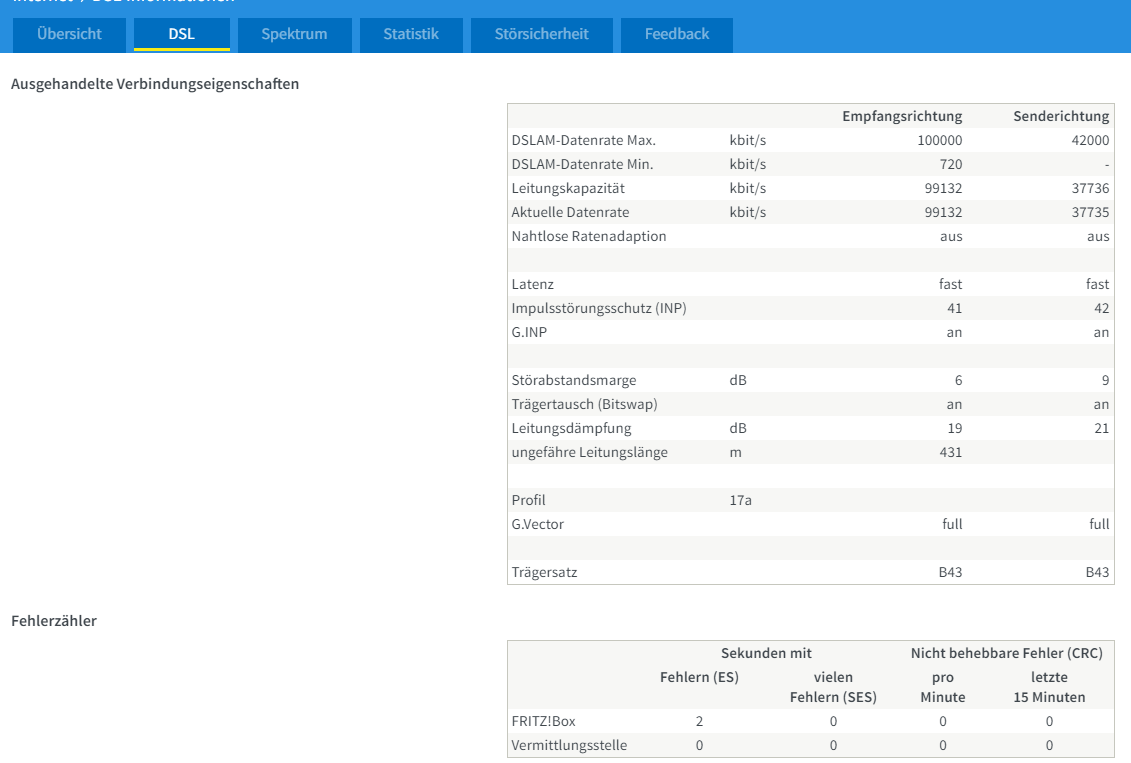Open the Übersicht tab
The width and height of the screenshot is (1131, 763).
click(69, 34)
